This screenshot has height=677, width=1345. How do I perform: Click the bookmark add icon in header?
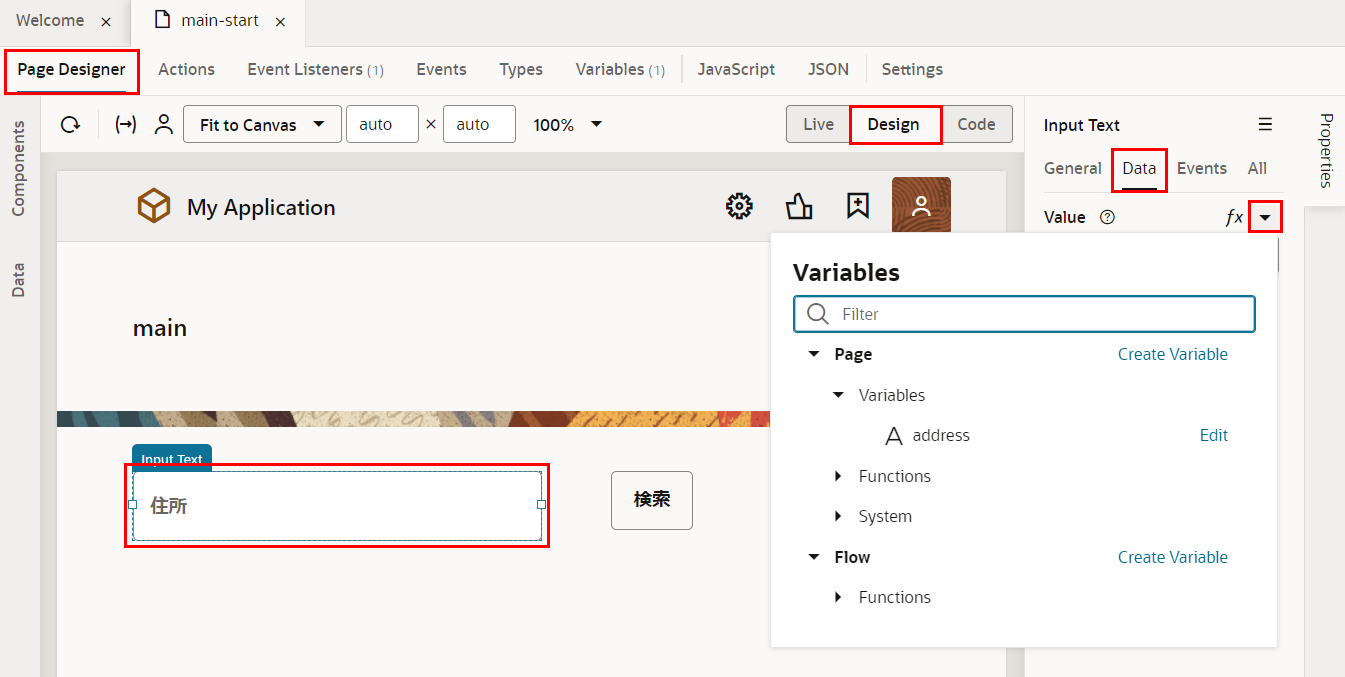coord(857,206)
